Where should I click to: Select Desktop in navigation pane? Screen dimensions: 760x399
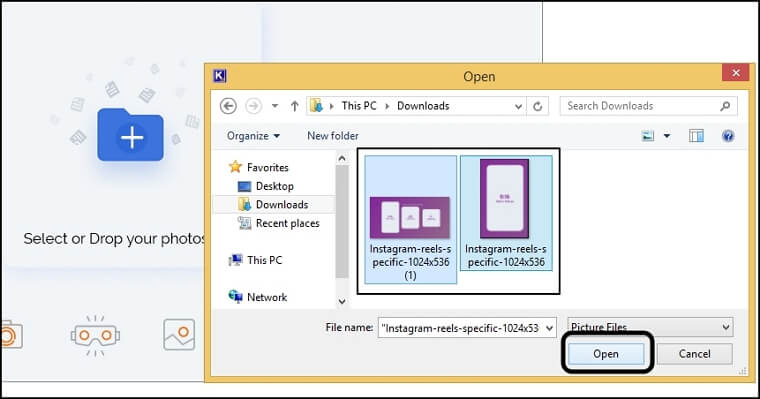coord(275,186)
